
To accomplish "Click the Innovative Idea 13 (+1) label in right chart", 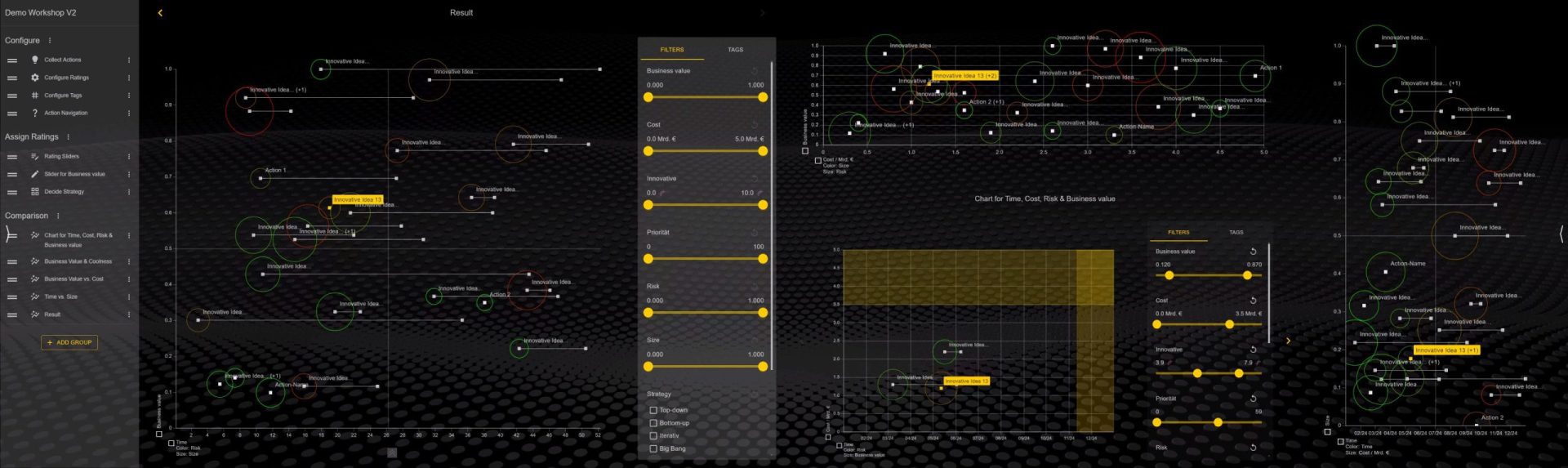I will [x=1447, y=350].
